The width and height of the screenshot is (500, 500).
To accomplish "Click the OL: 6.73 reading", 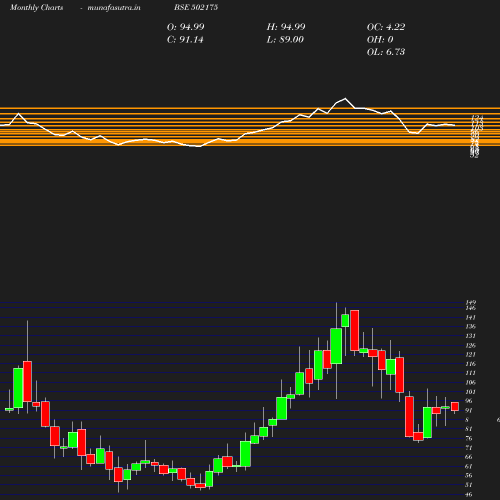I will [386, 52].
